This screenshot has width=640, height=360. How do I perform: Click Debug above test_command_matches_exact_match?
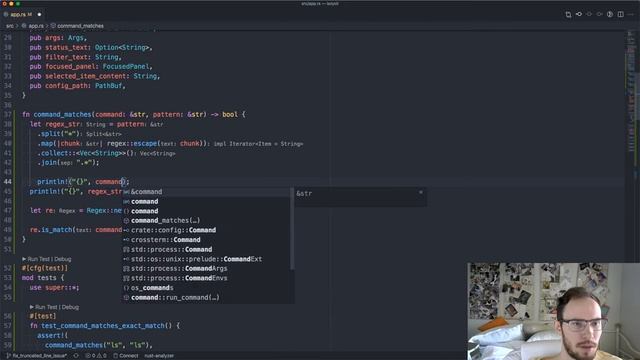point(70,307)
